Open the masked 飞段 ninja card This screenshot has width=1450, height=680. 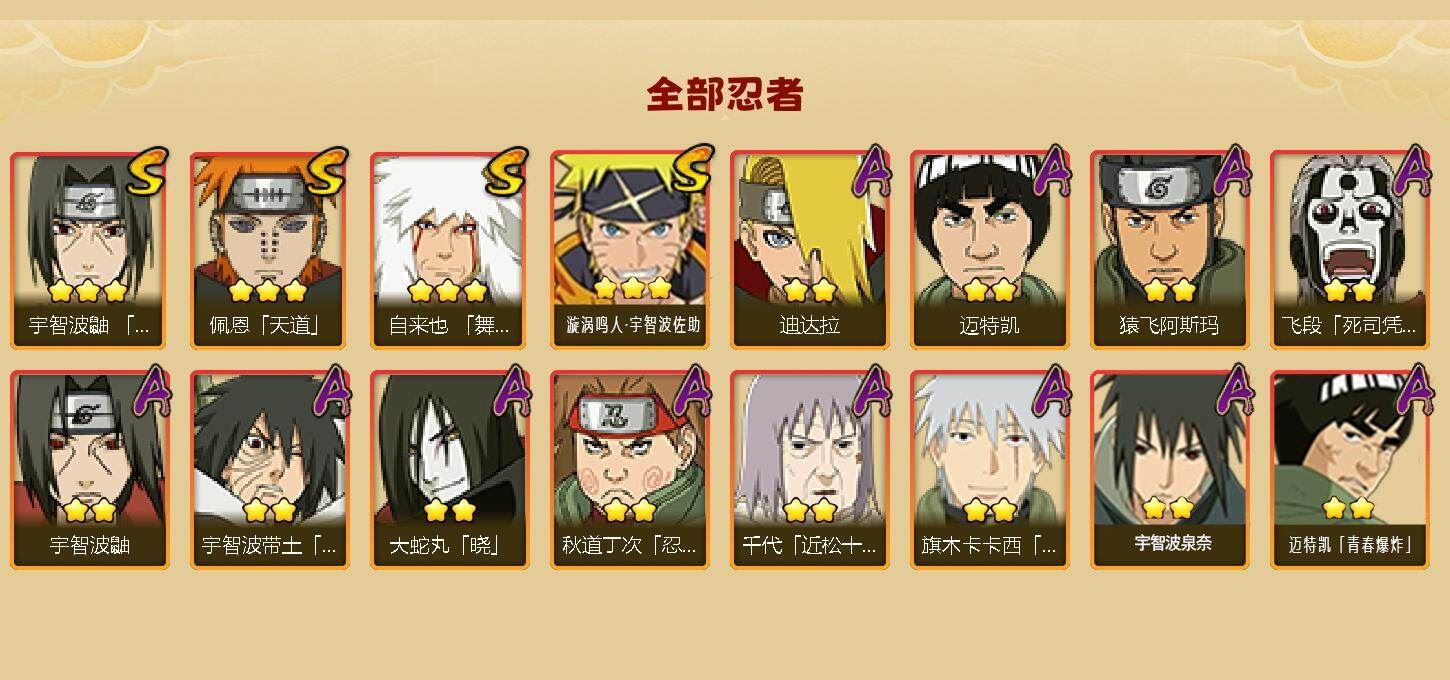pos(1350,250)
